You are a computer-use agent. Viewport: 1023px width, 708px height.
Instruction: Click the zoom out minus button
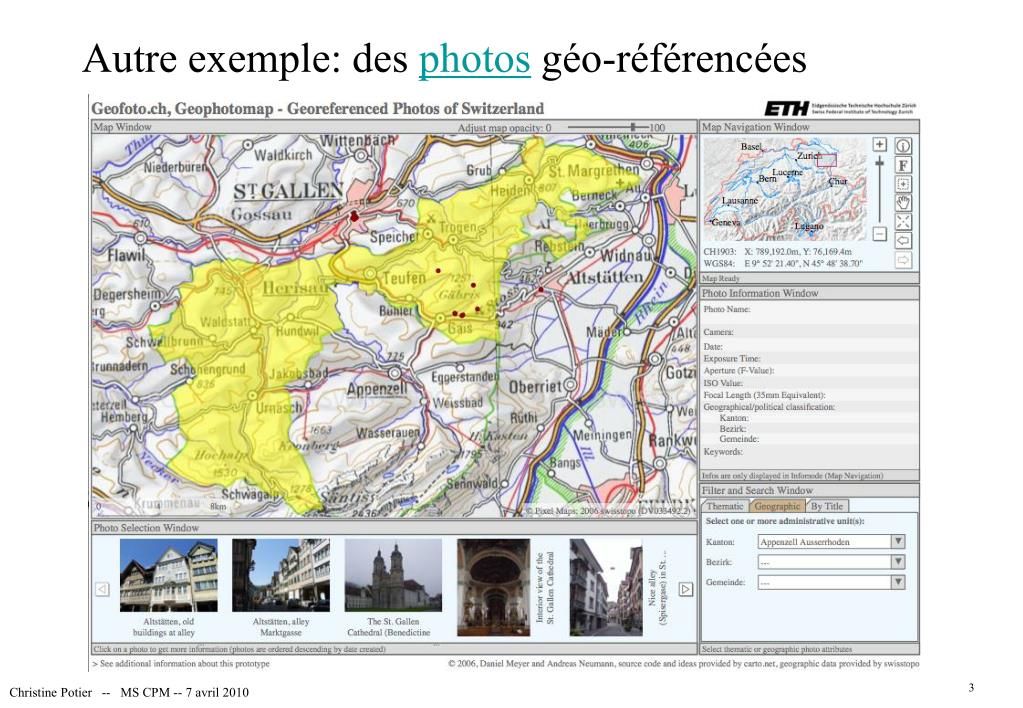point(879,234)
